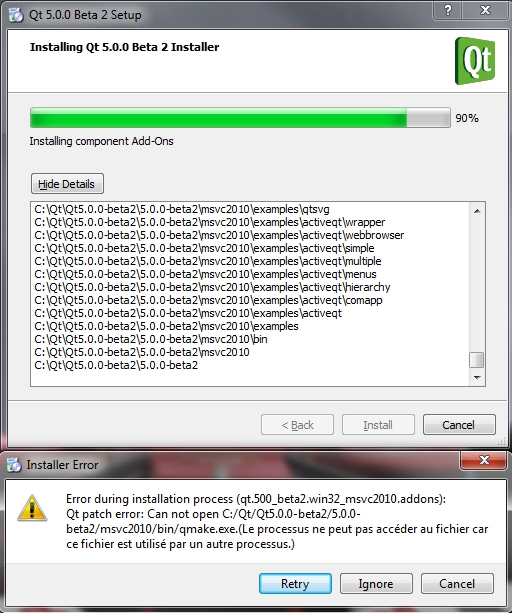Click the Qt logo in the header
This screenshot has height=613, width=512.
coord(475,61)
